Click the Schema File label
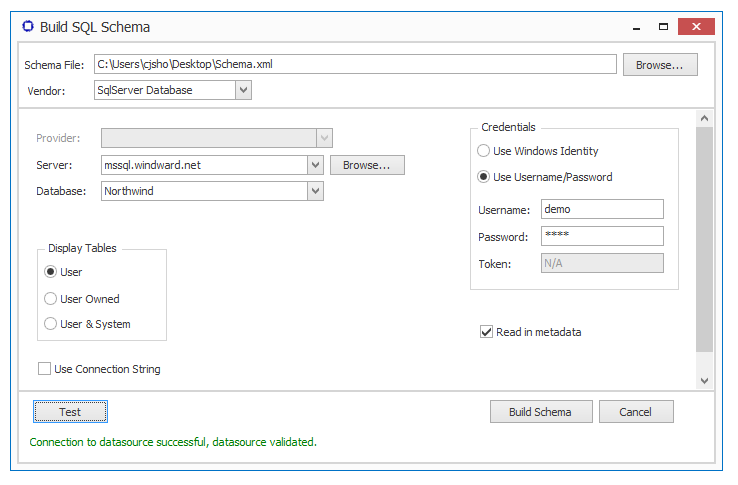 [x=54, y=65]
